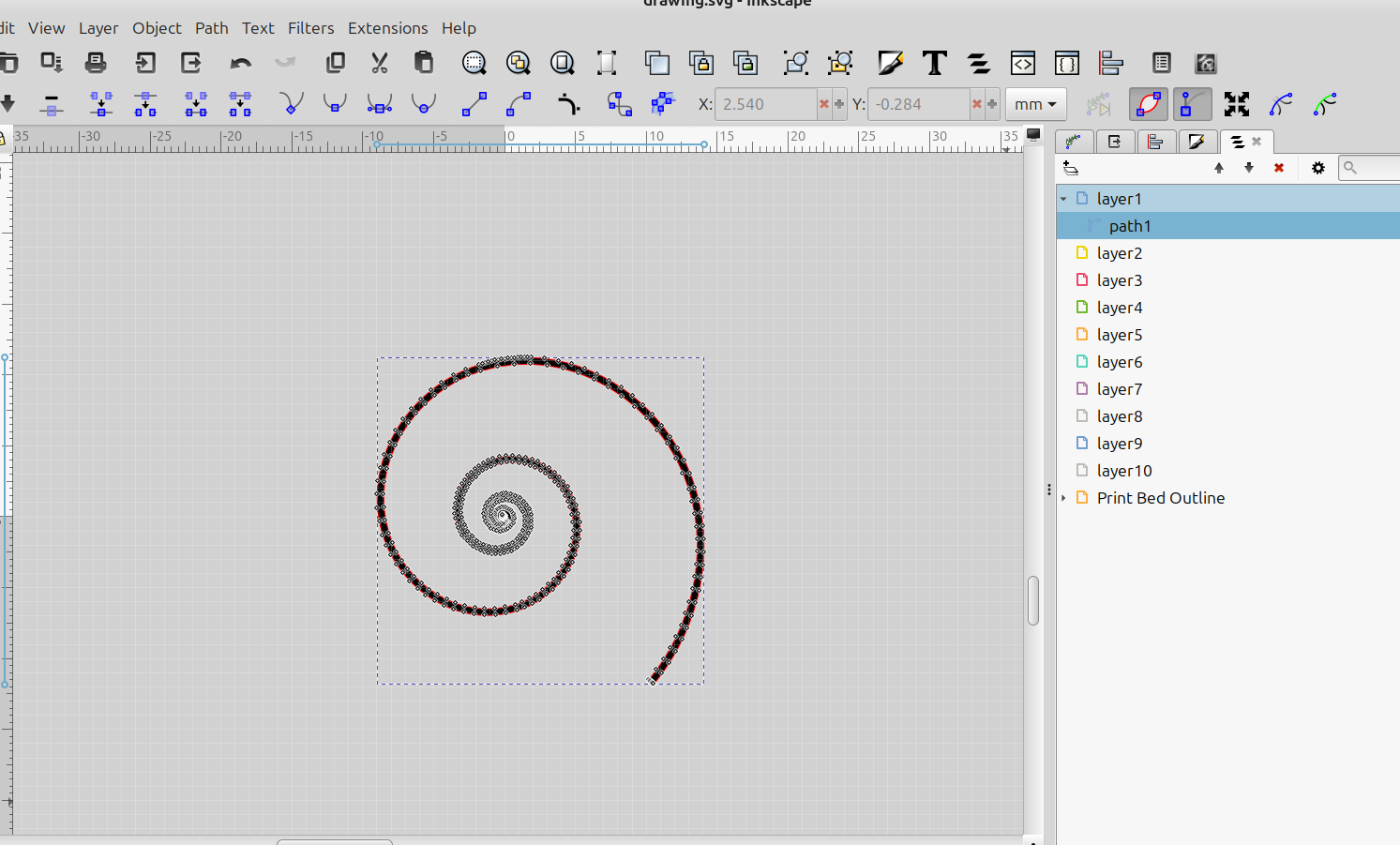Open the Text and Font dialog icon
The height and width of the screenshot is (845, 1400).
[934, 63]
